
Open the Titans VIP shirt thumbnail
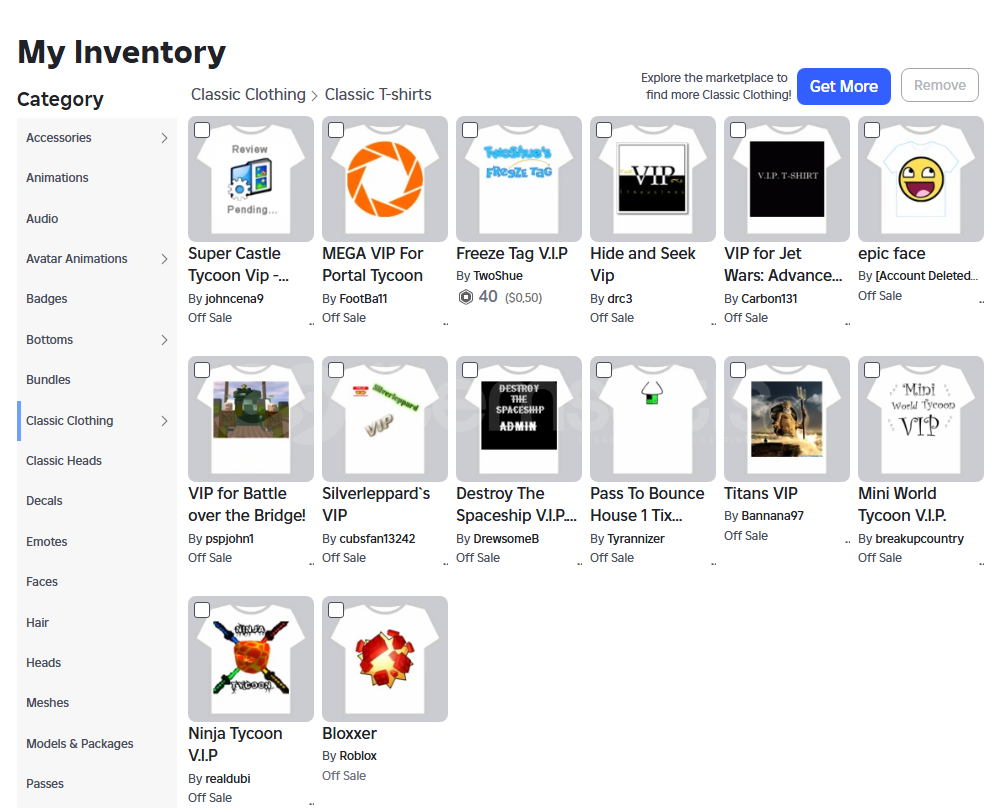click(787, 419)
